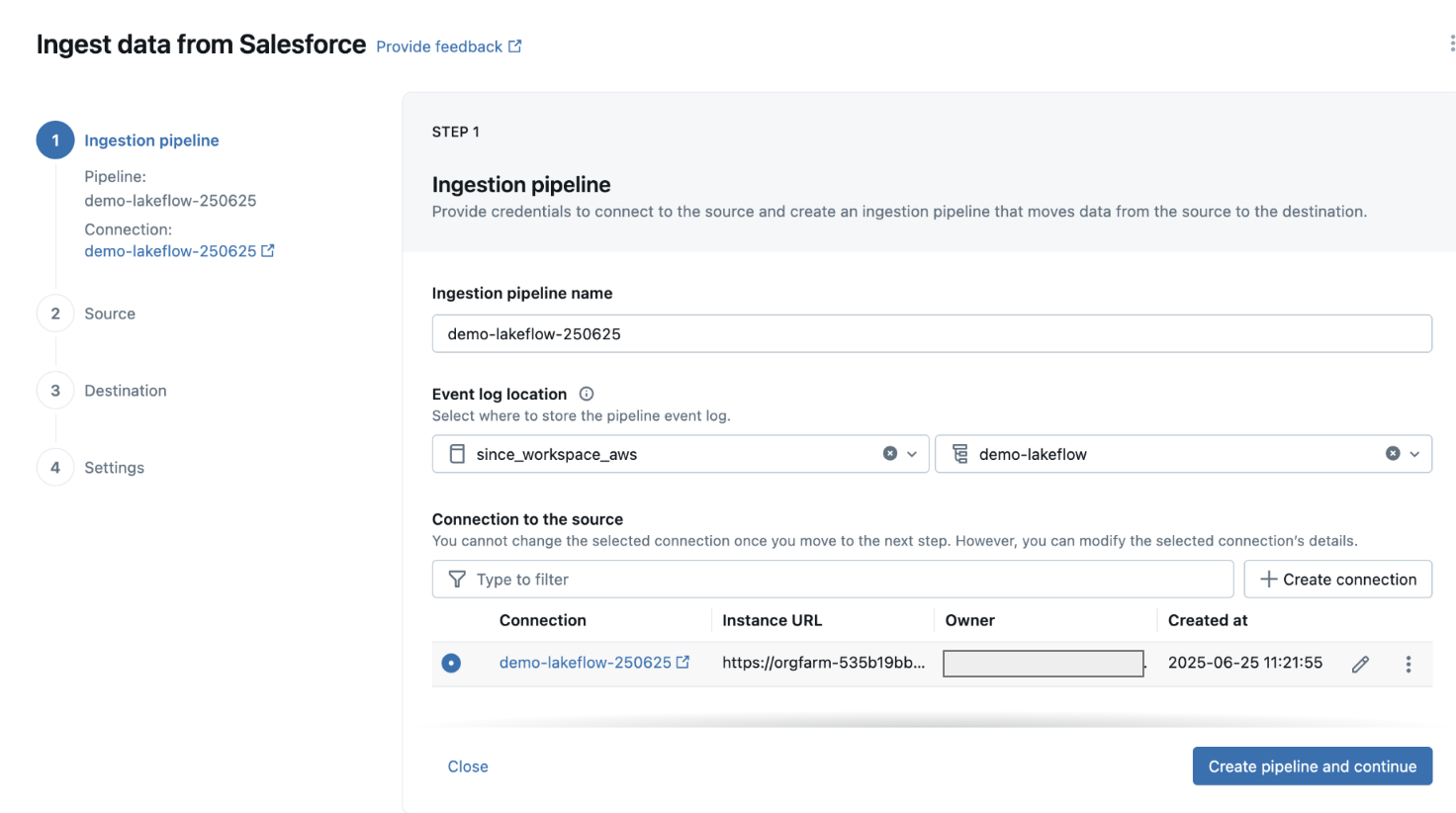Screen dimensions: 1456x813
Task: Click the info icon next to Event log location
Action: pos(586,393)
